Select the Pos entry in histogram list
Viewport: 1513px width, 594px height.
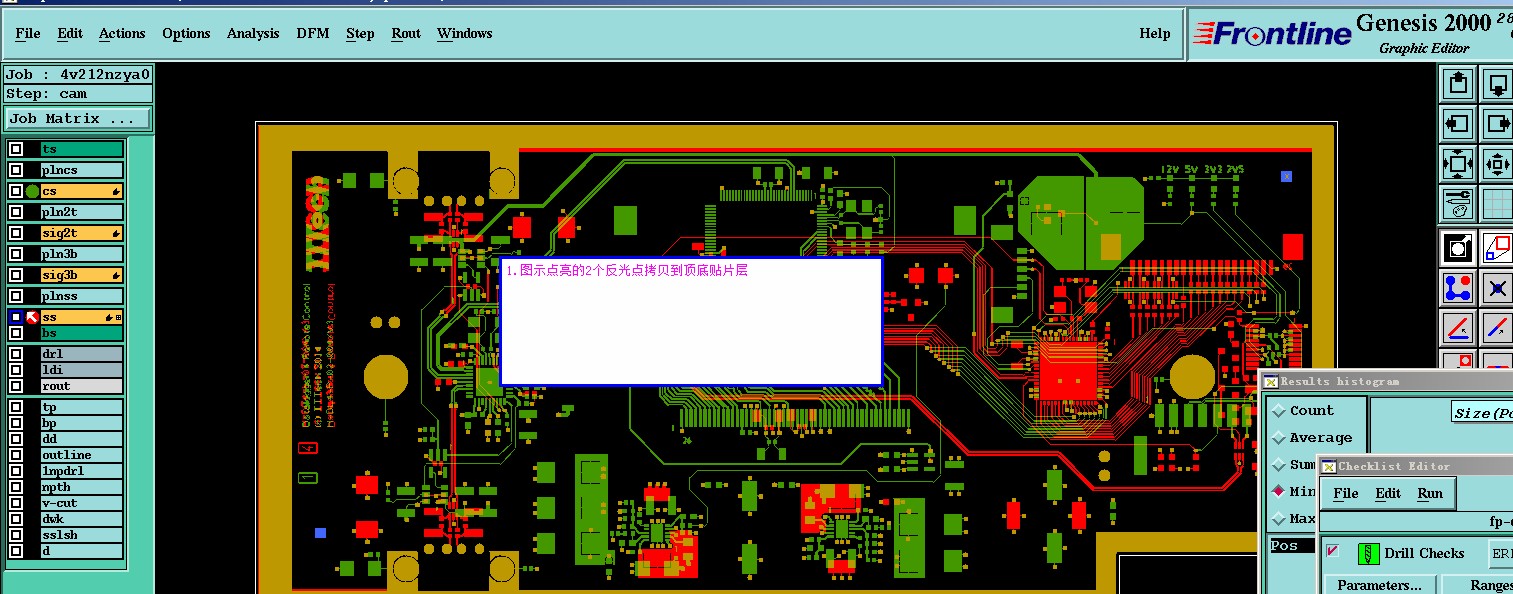(x=1292, y=546)
